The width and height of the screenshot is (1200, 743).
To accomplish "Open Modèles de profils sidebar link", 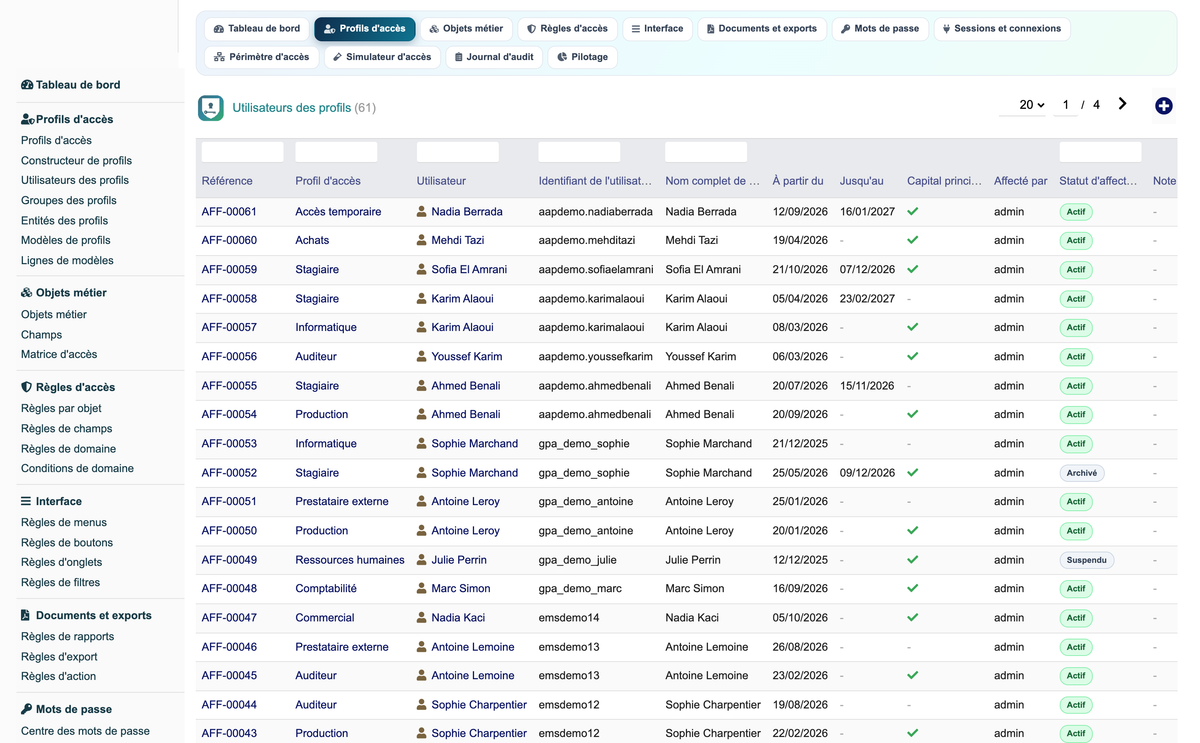I will (x=66, y=240).
